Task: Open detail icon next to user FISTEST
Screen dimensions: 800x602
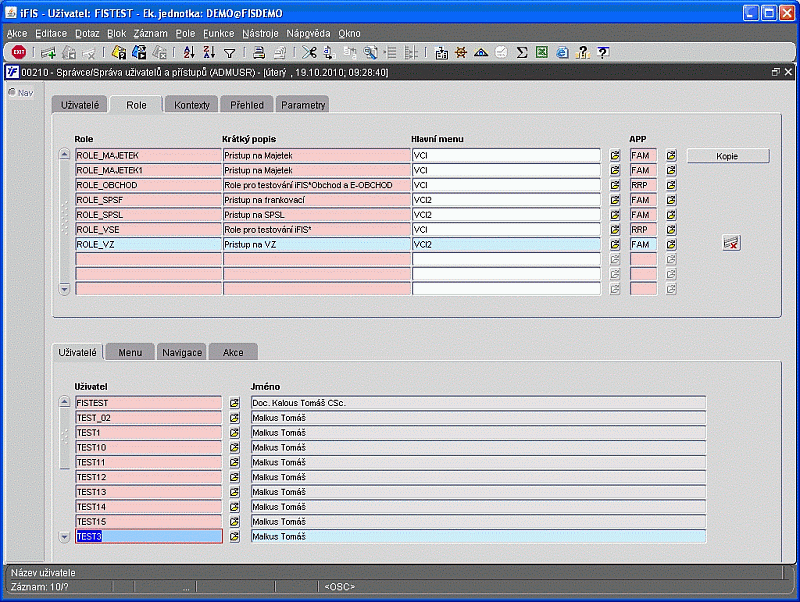Action: click(234, 403)
